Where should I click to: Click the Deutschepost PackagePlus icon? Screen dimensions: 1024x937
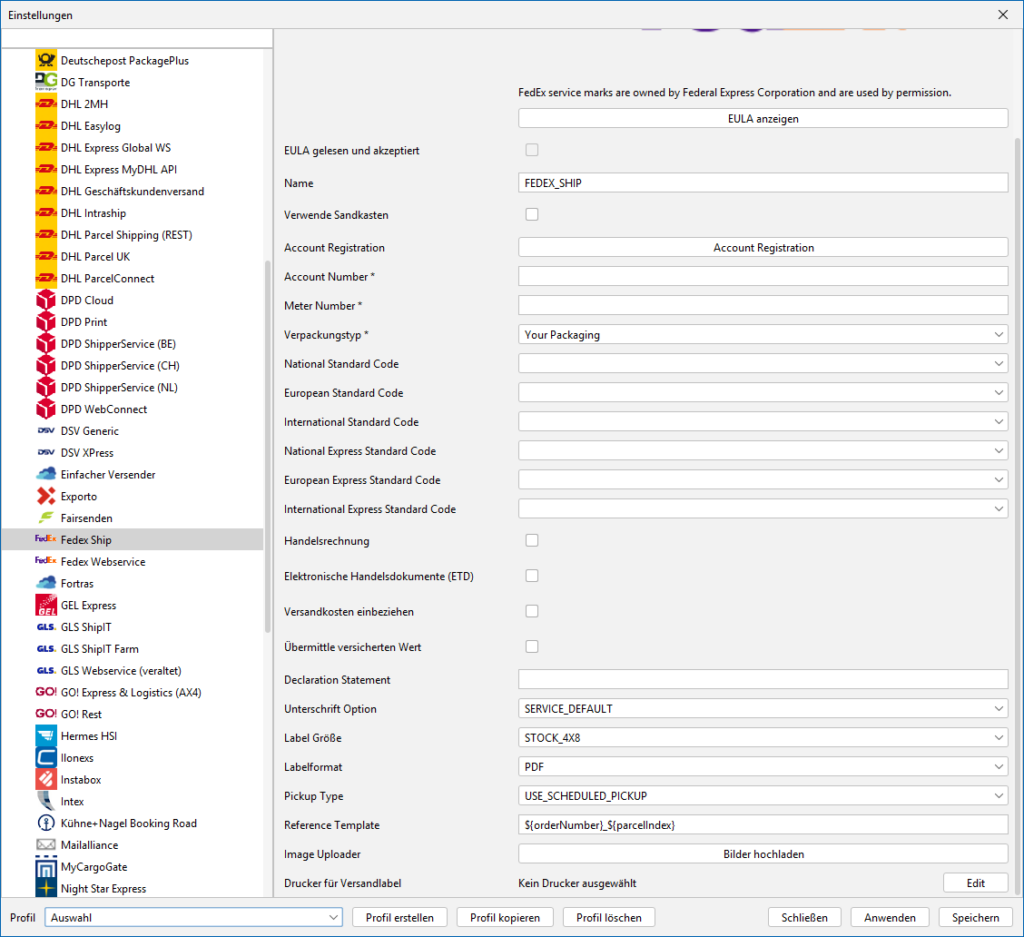pos(45,61)
